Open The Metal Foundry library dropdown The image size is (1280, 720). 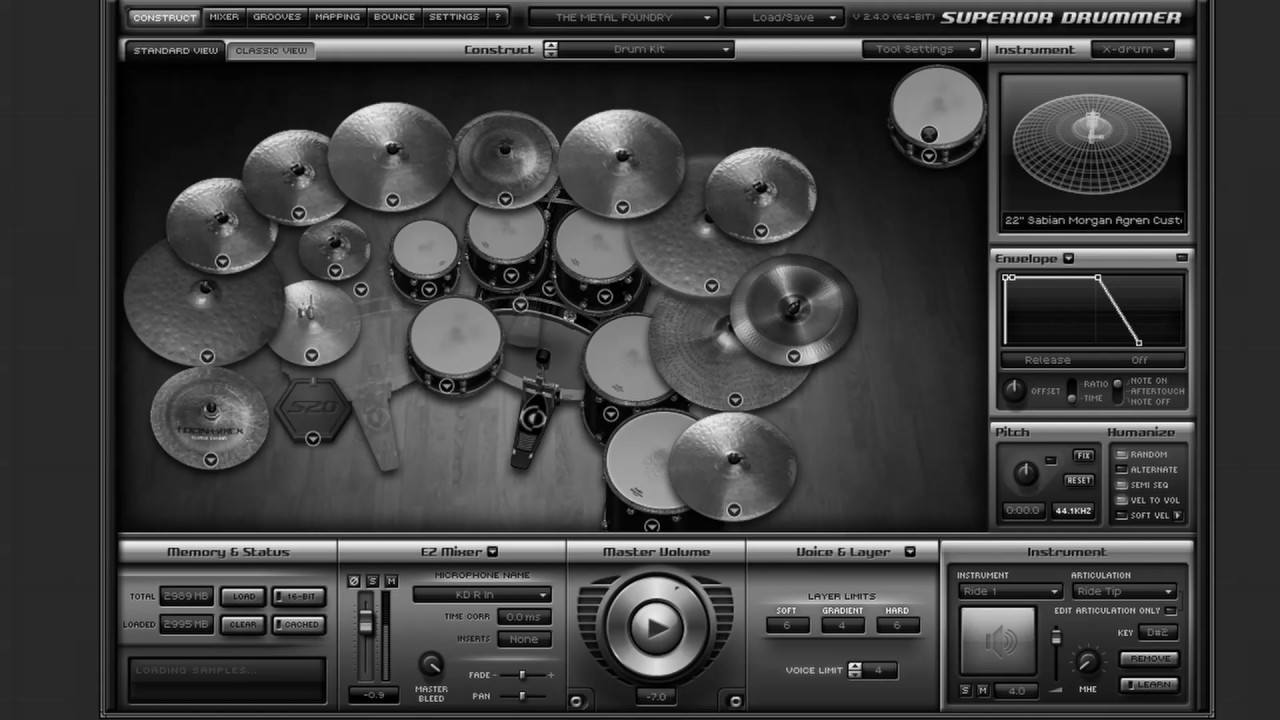(x=623, y=17)
